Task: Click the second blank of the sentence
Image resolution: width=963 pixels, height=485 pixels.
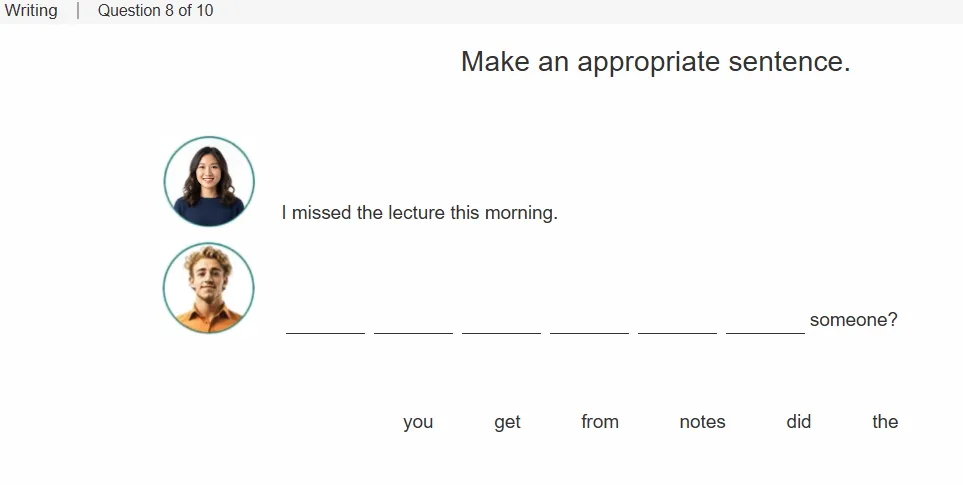Action: click(413, 322)
